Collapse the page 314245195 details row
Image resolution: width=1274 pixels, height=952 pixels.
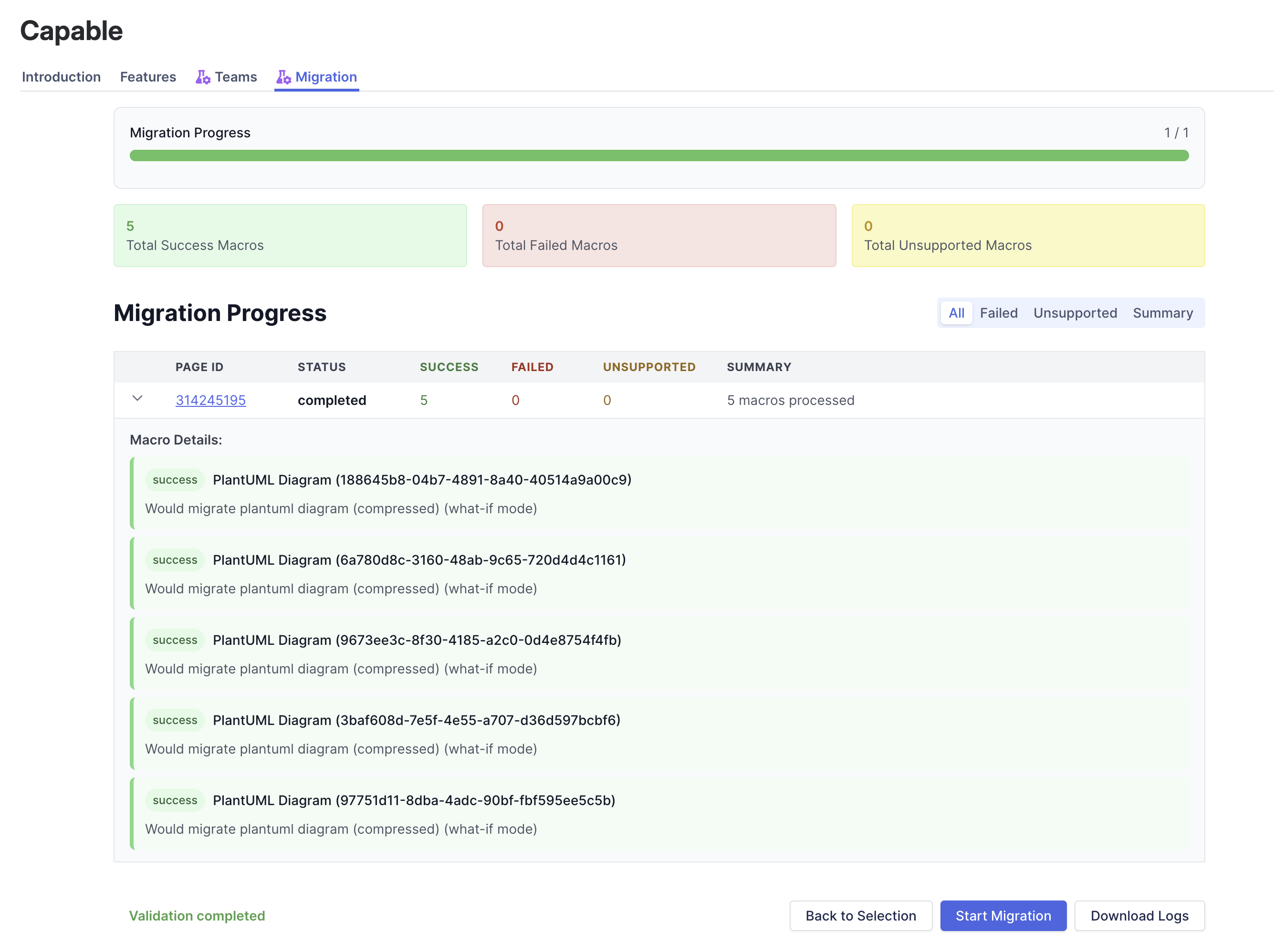click(137, 398)
